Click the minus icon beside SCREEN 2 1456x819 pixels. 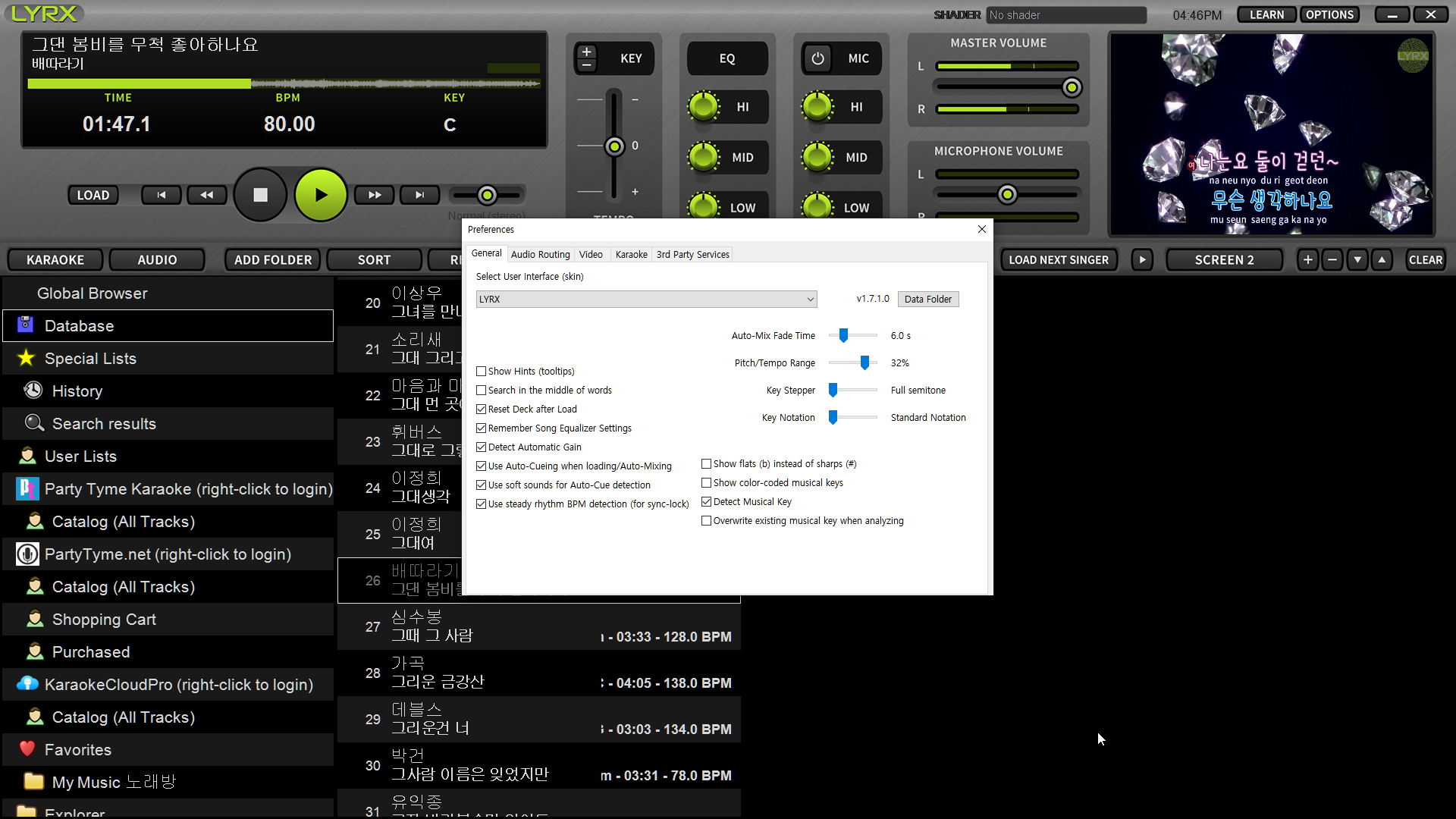pyautogui.click(x=1332, y=260)
